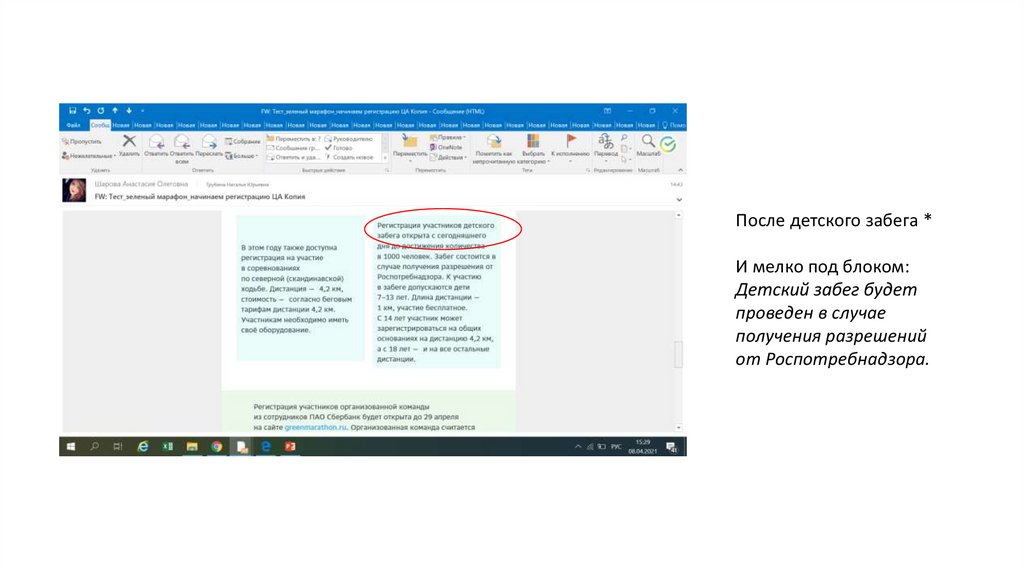
Task: Open the Теги group dialog launcher
Action: (588, 170)
